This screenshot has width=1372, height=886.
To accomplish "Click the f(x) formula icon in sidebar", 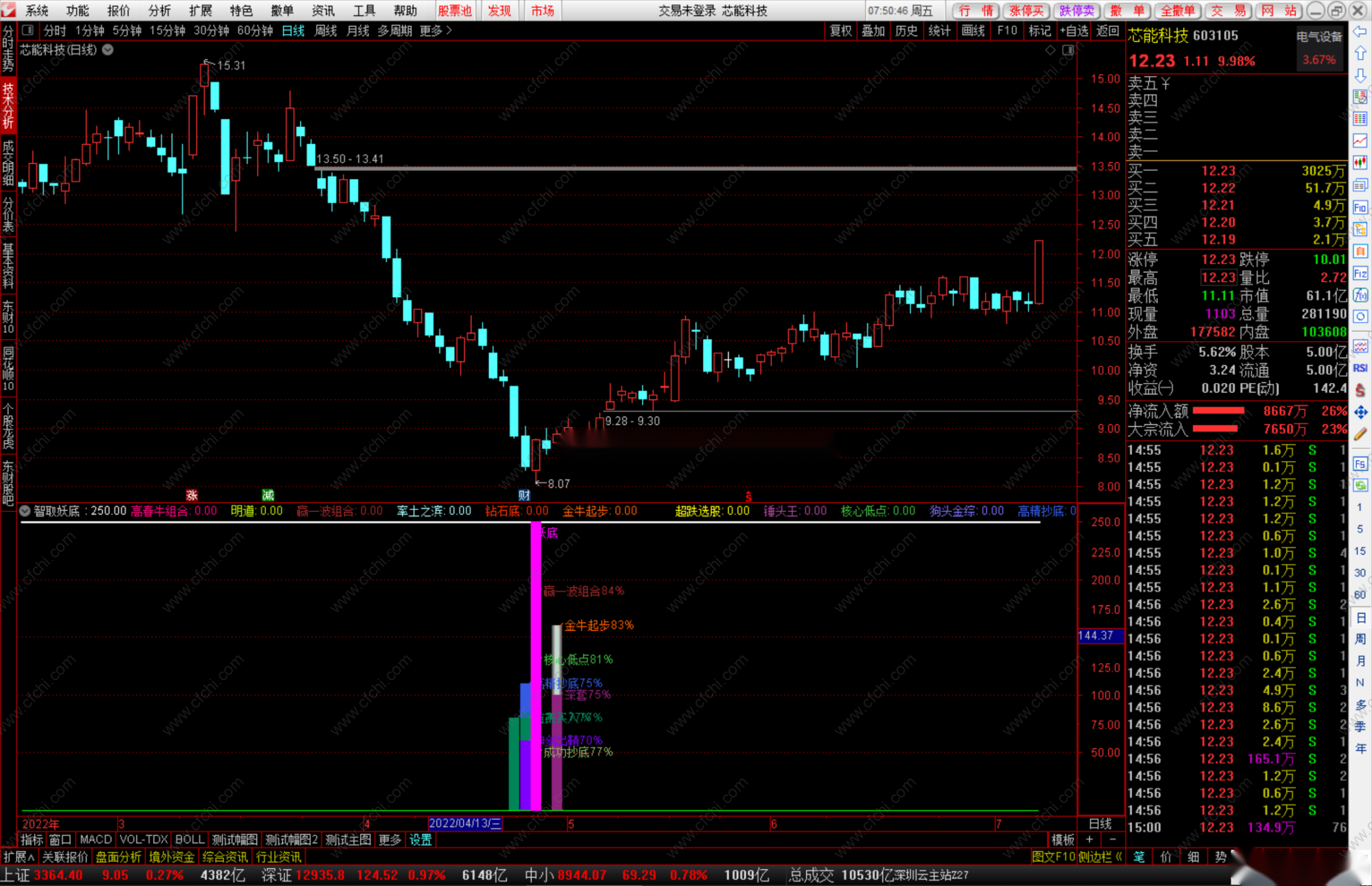I will pos(1360,295).
